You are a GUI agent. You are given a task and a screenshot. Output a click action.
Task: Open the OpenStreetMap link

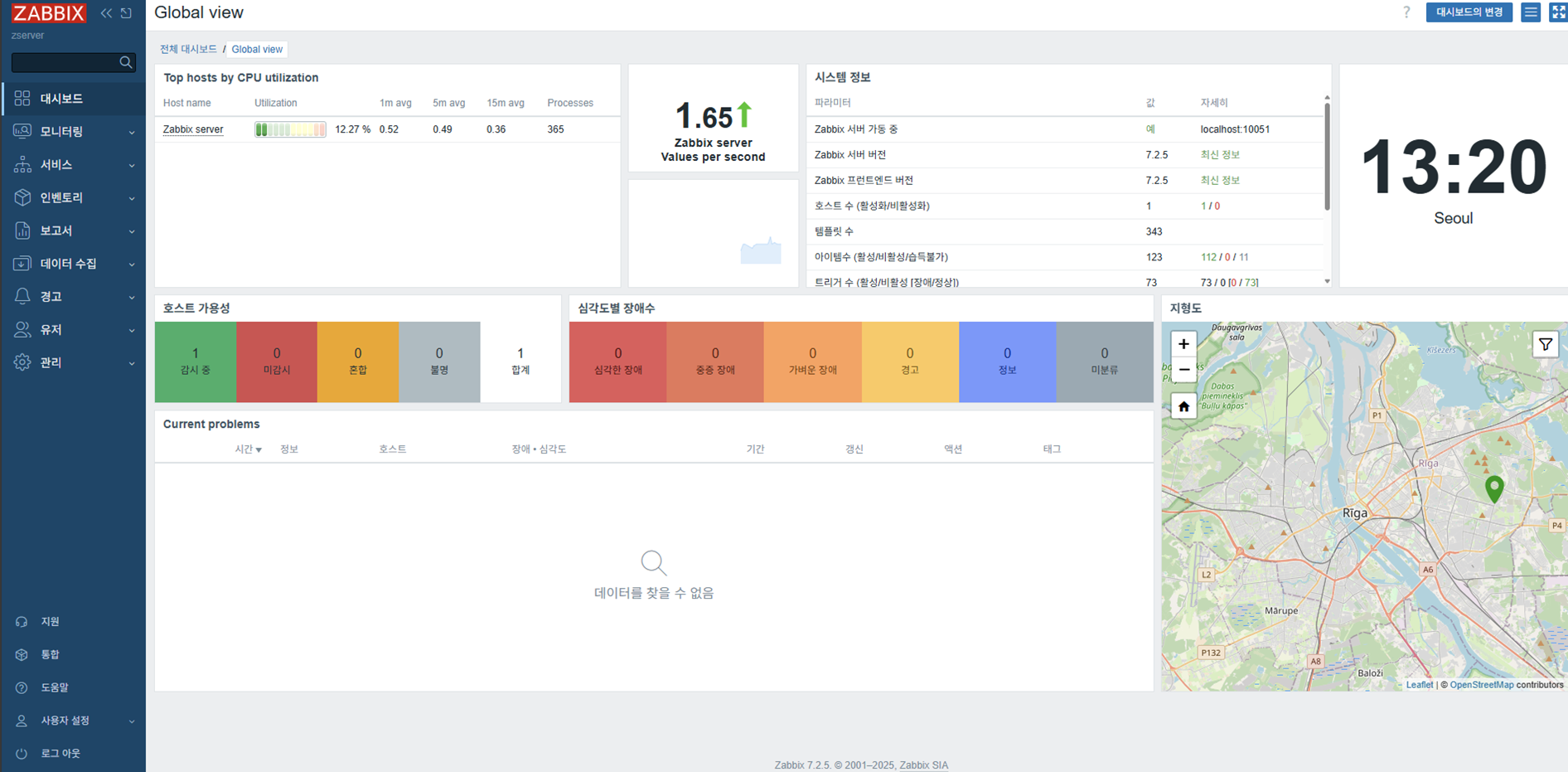[x=1481, y=685]
